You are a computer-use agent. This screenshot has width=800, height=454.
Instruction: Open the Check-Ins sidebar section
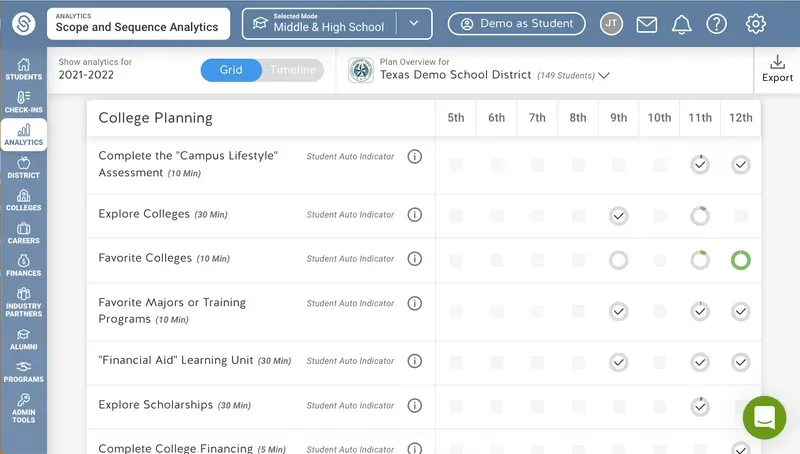click(23, 102)
